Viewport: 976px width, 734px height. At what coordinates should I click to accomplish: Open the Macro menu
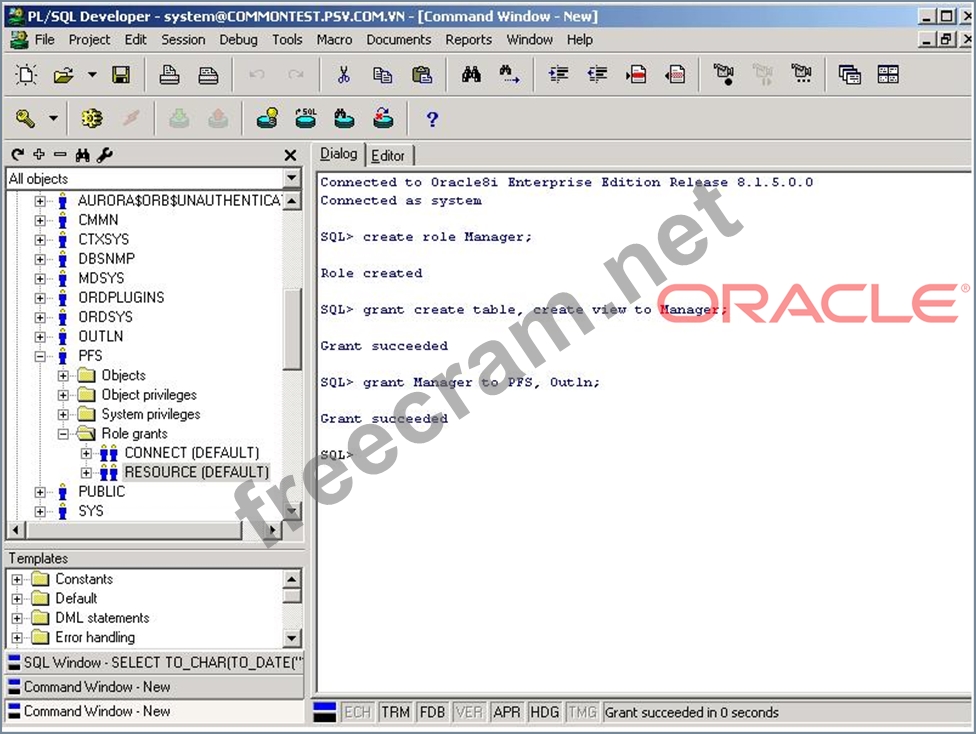click(x=334, y=40)
